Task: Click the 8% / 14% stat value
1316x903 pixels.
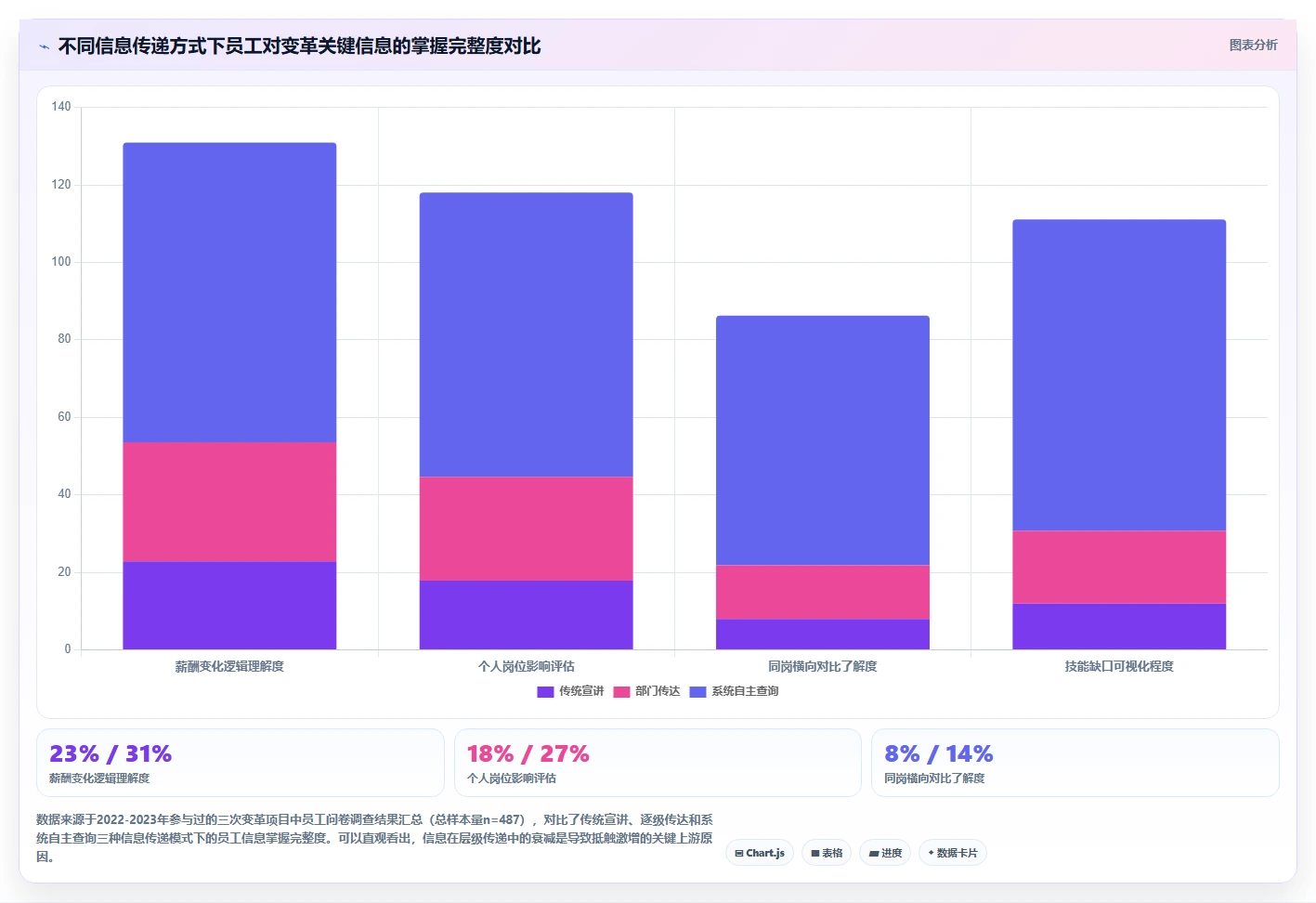Action: click(938, 753)
